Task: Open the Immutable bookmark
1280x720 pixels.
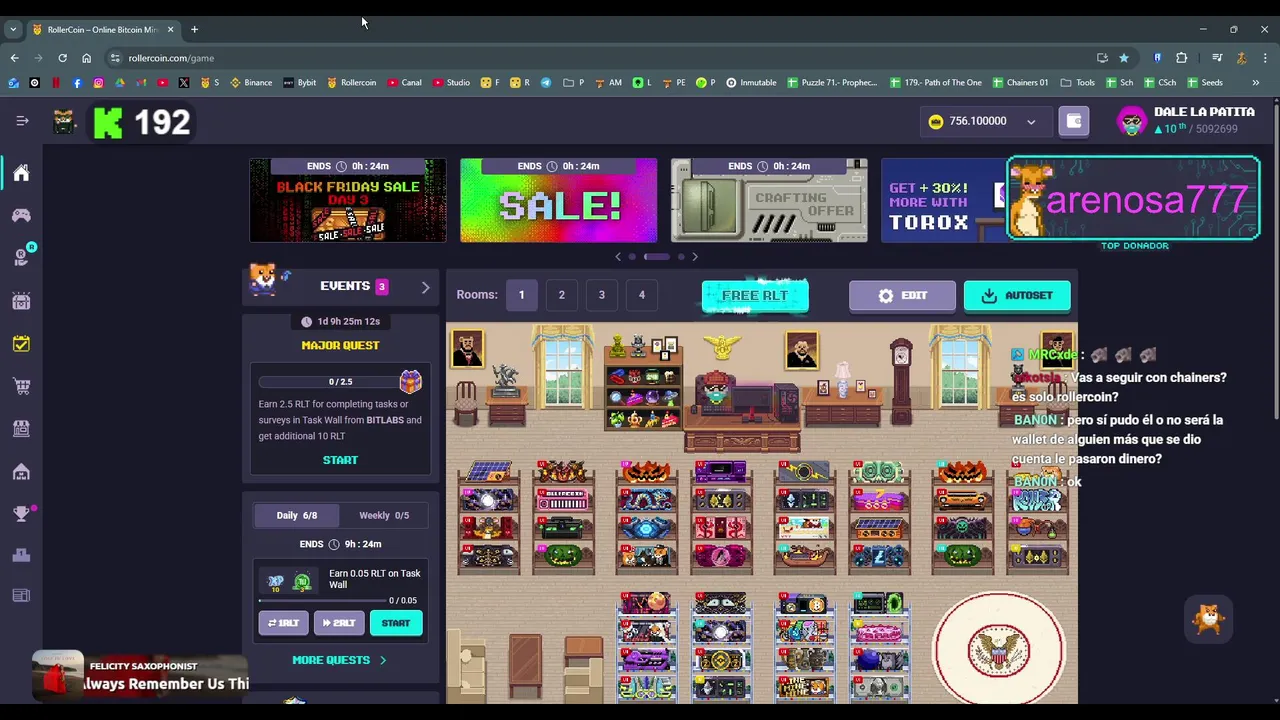Action: (x=751, y=82)
